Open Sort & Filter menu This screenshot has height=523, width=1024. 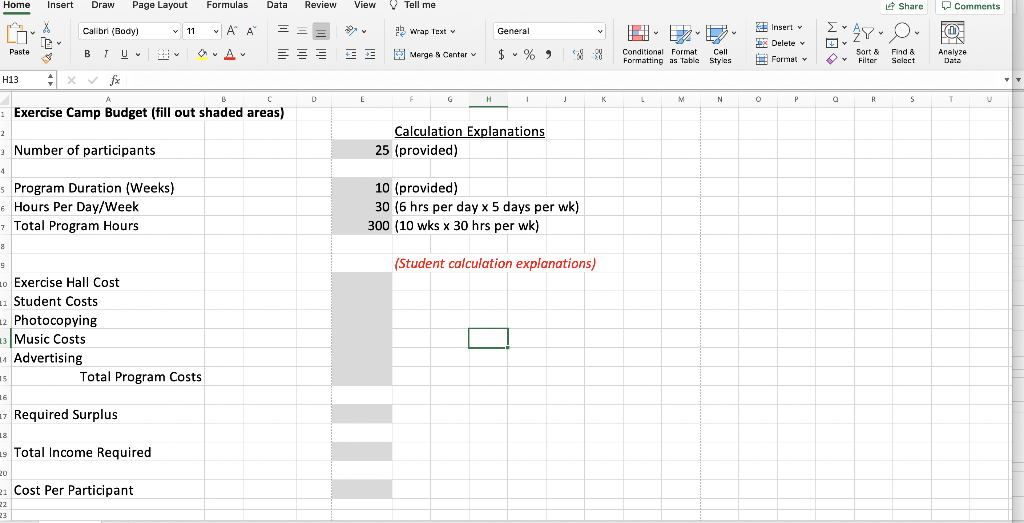pyautogui.click(x=867, y=44)
